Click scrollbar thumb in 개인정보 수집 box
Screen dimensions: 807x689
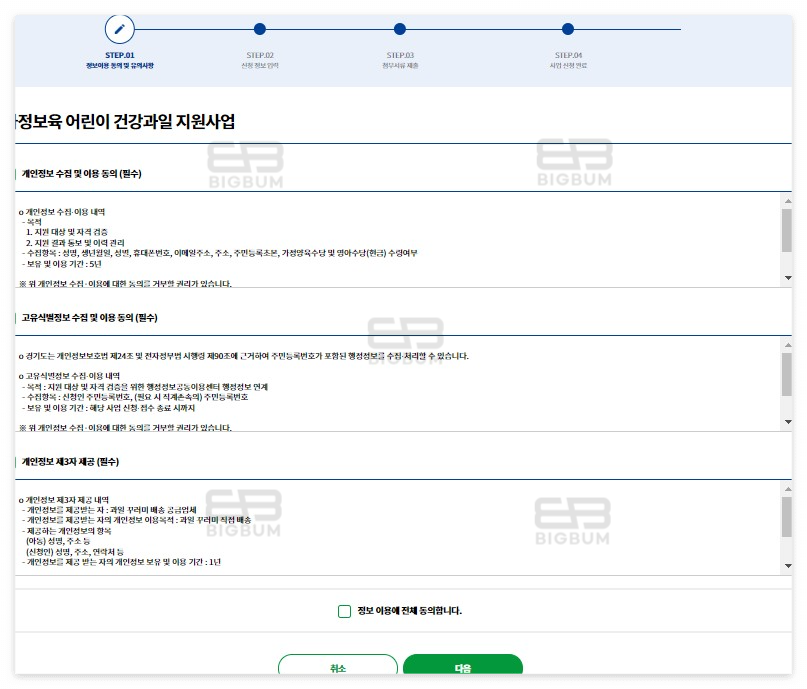786,230
